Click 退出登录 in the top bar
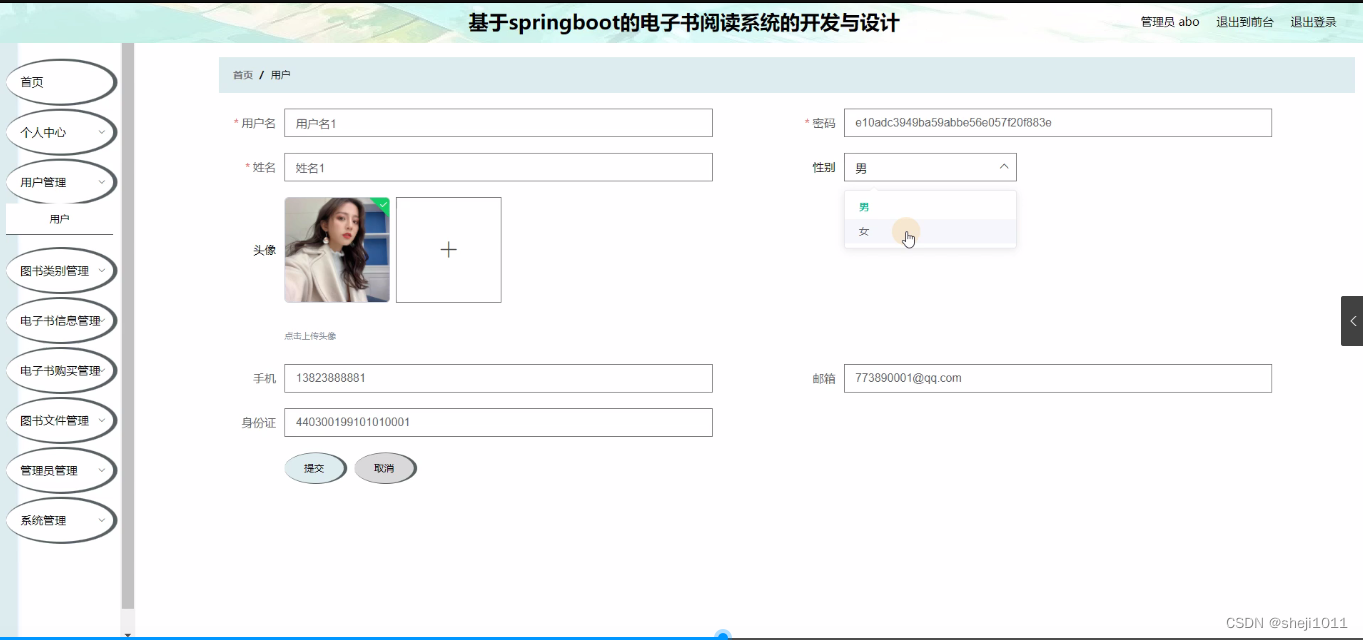1363x640 pixels. 1313,21
